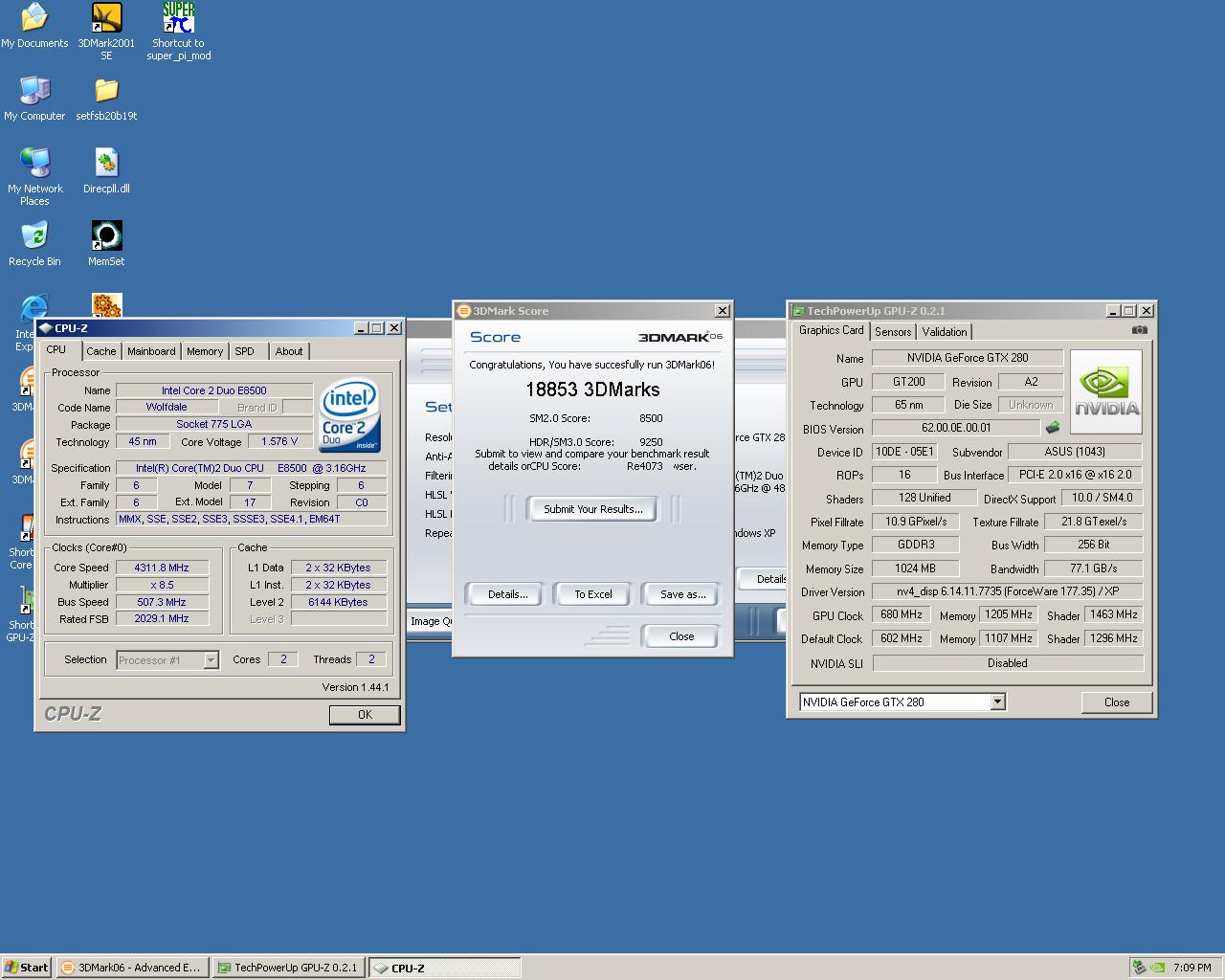Switch to the CPU tab in CPU-Z
Image resolution: width=1225 pixels, height=980 pixels.
[56, 350]
